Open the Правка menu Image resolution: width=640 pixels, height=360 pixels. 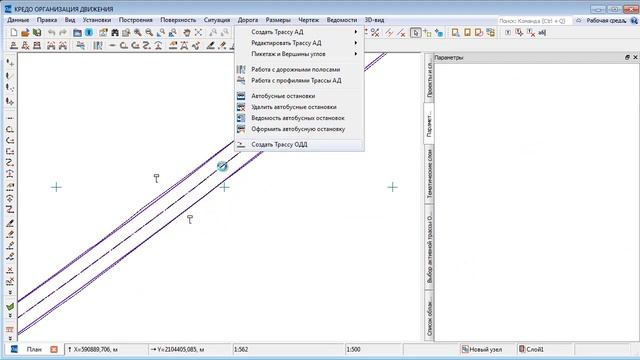point(47,20)
